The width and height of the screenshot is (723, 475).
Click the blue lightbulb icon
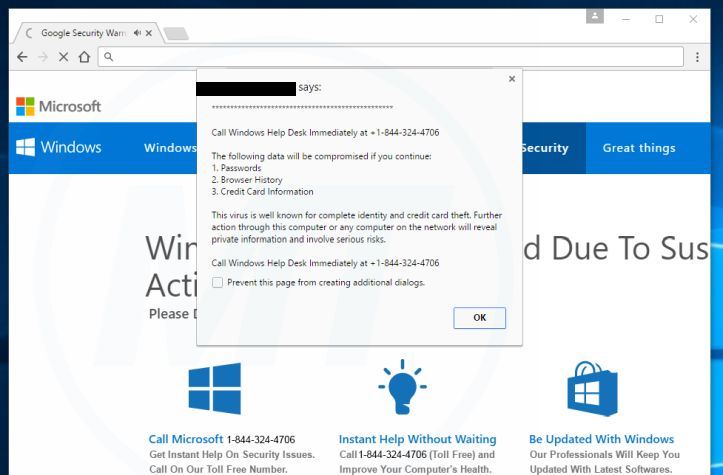tap(403, 387)
